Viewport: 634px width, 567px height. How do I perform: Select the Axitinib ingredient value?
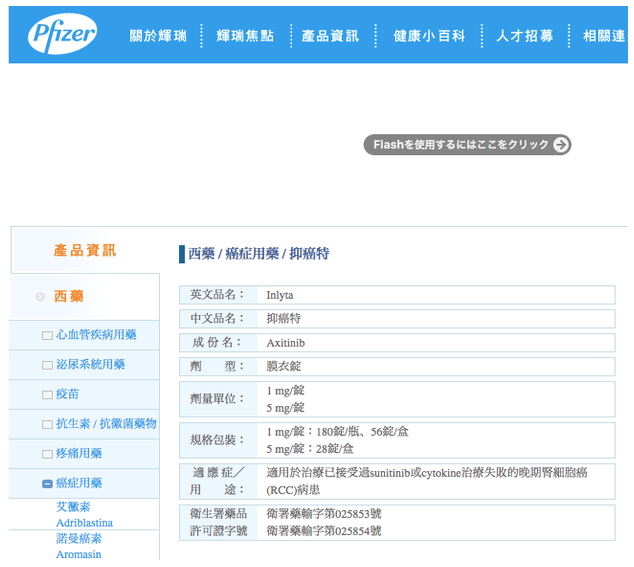pyautogui.click(x=285, y=343)
